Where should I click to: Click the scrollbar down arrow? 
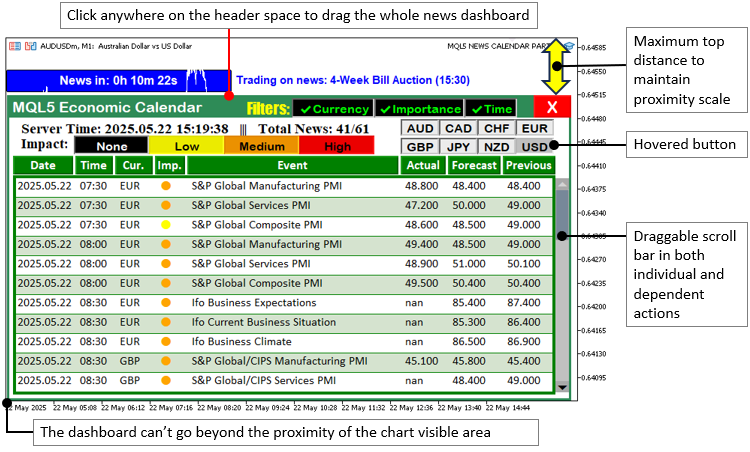(562, 387)
